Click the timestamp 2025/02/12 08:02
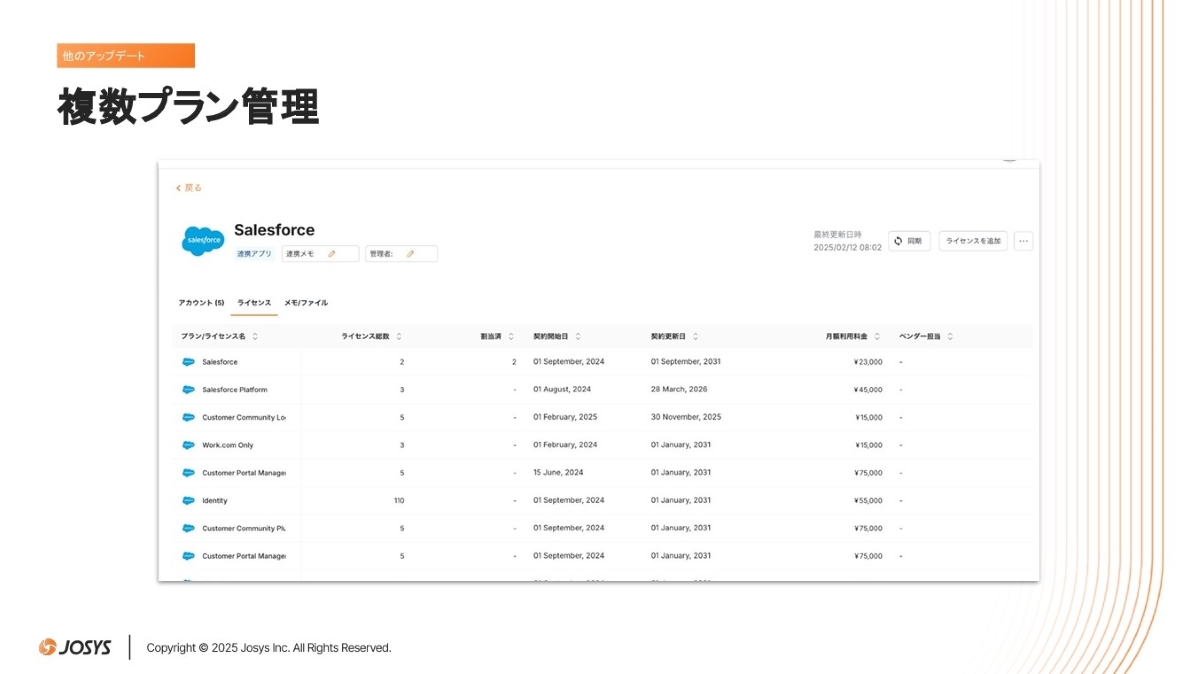This screenshot has height=674, width=1200. click(x=848, y=247)
